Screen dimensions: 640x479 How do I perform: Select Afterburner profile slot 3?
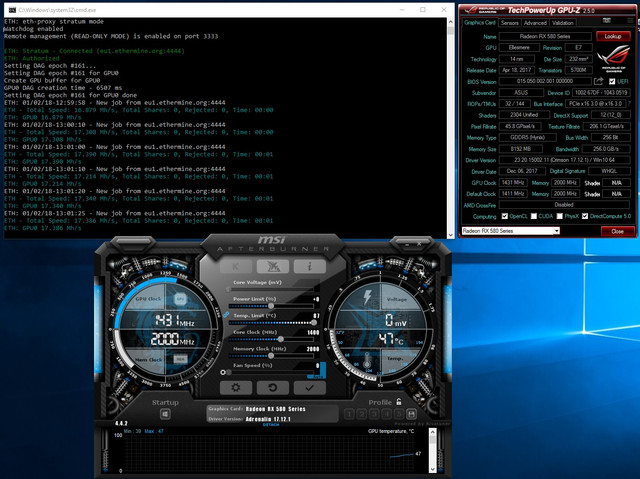(374, 415)
